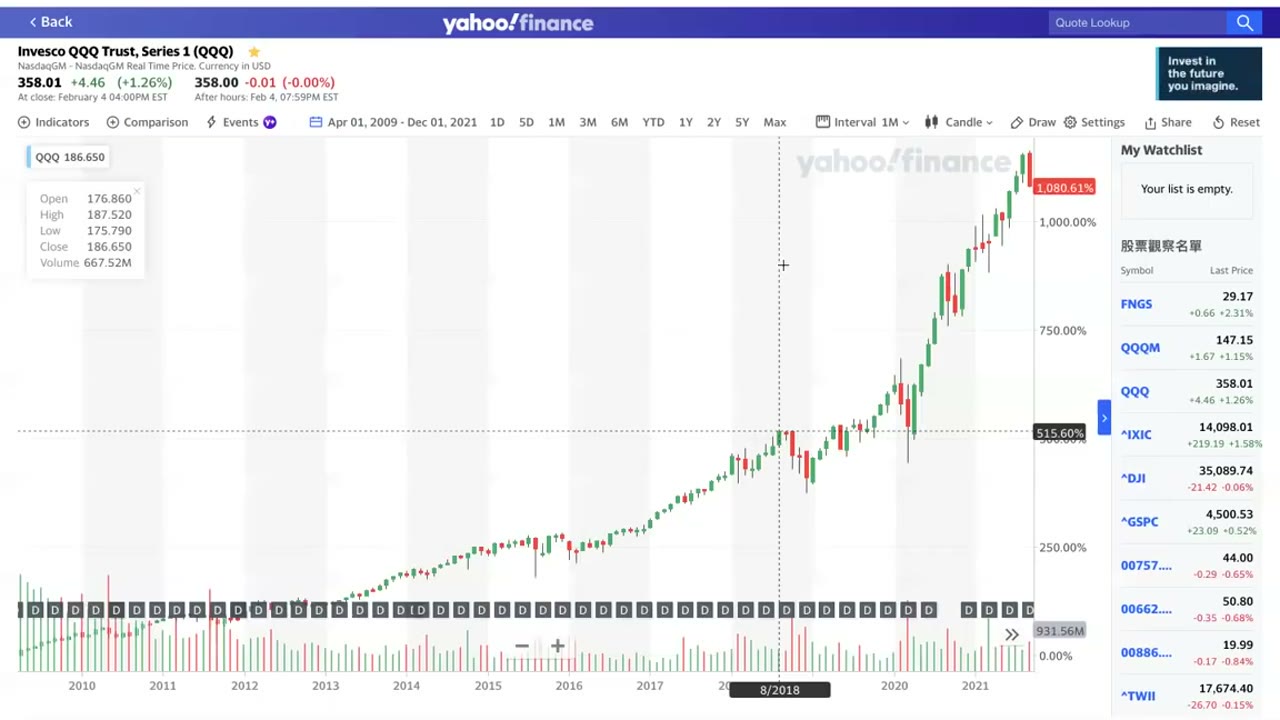Expand the Candle chart type dropdown

tap(958, 122)
